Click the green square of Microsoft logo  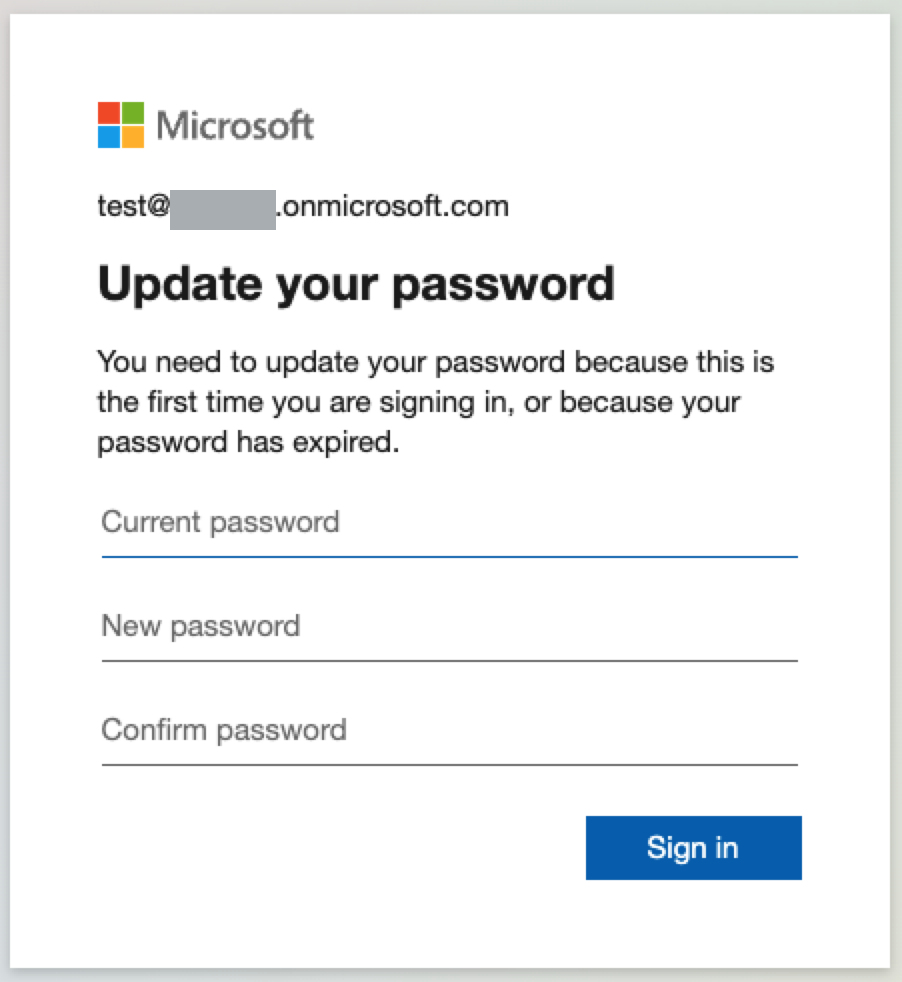(133, 112)
